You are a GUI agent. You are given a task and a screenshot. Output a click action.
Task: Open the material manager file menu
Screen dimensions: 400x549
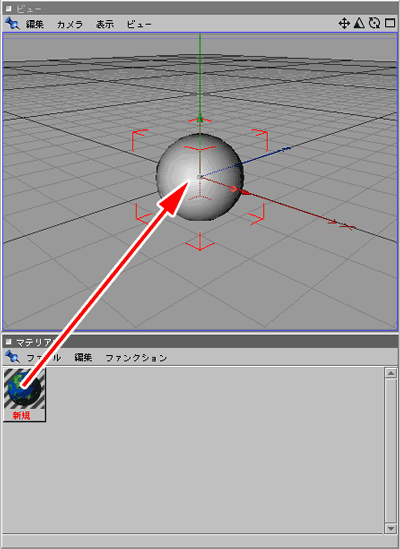click(44, 358)
